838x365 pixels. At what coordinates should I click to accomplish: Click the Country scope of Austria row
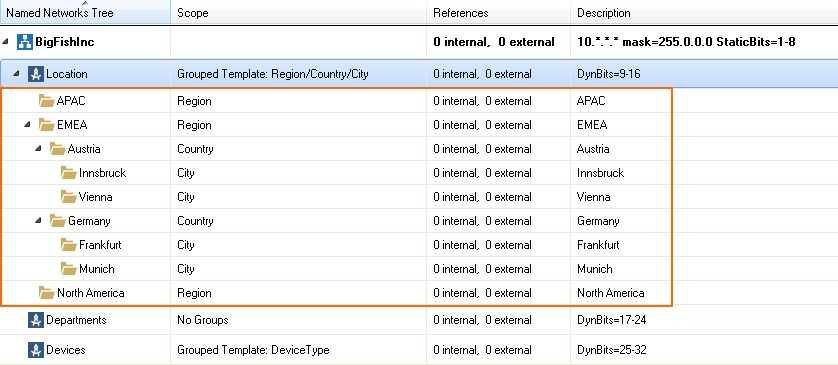coord(196,149)
